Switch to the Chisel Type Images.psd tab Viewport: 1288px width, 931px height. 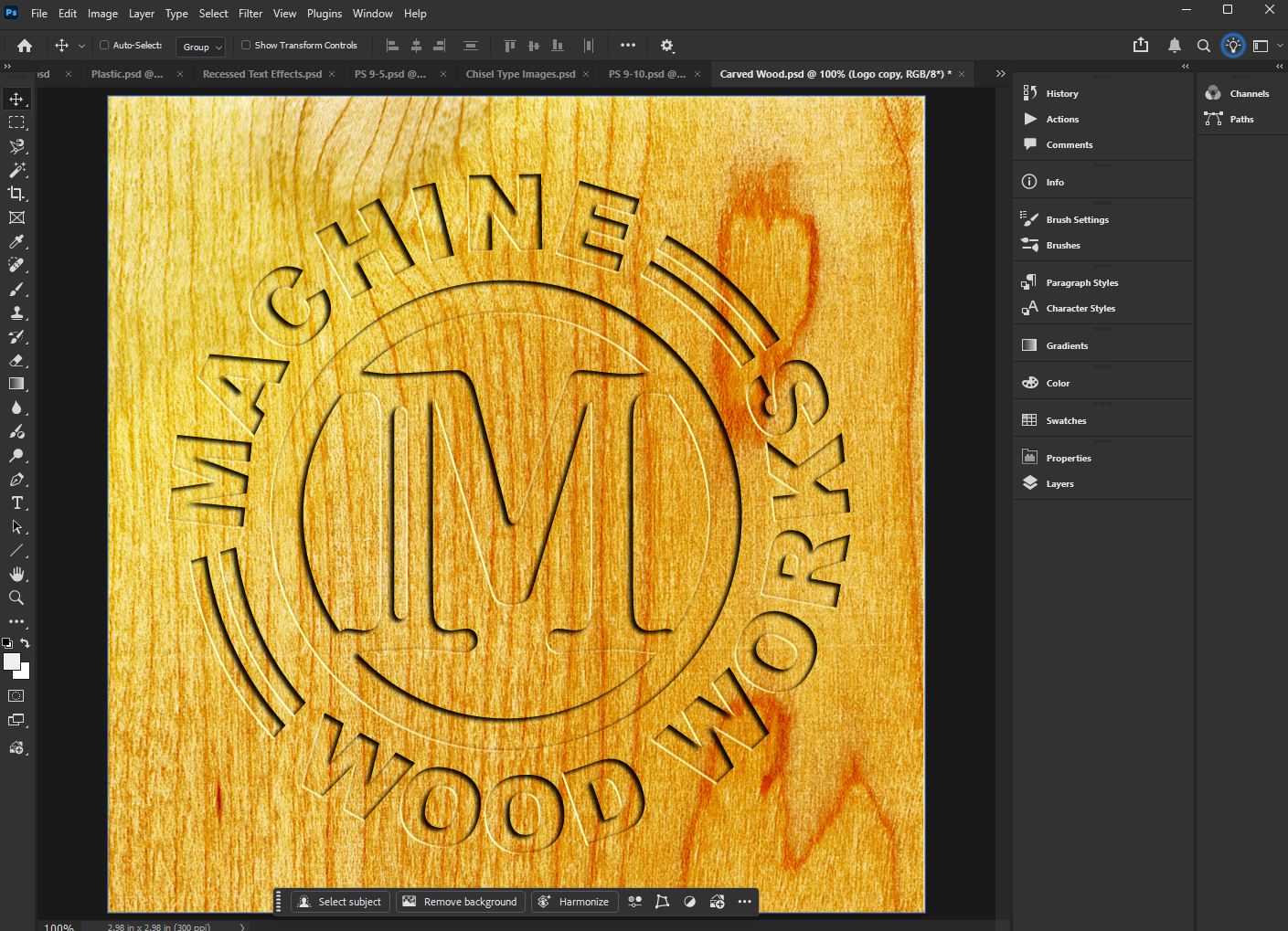(x=520, y=74)
